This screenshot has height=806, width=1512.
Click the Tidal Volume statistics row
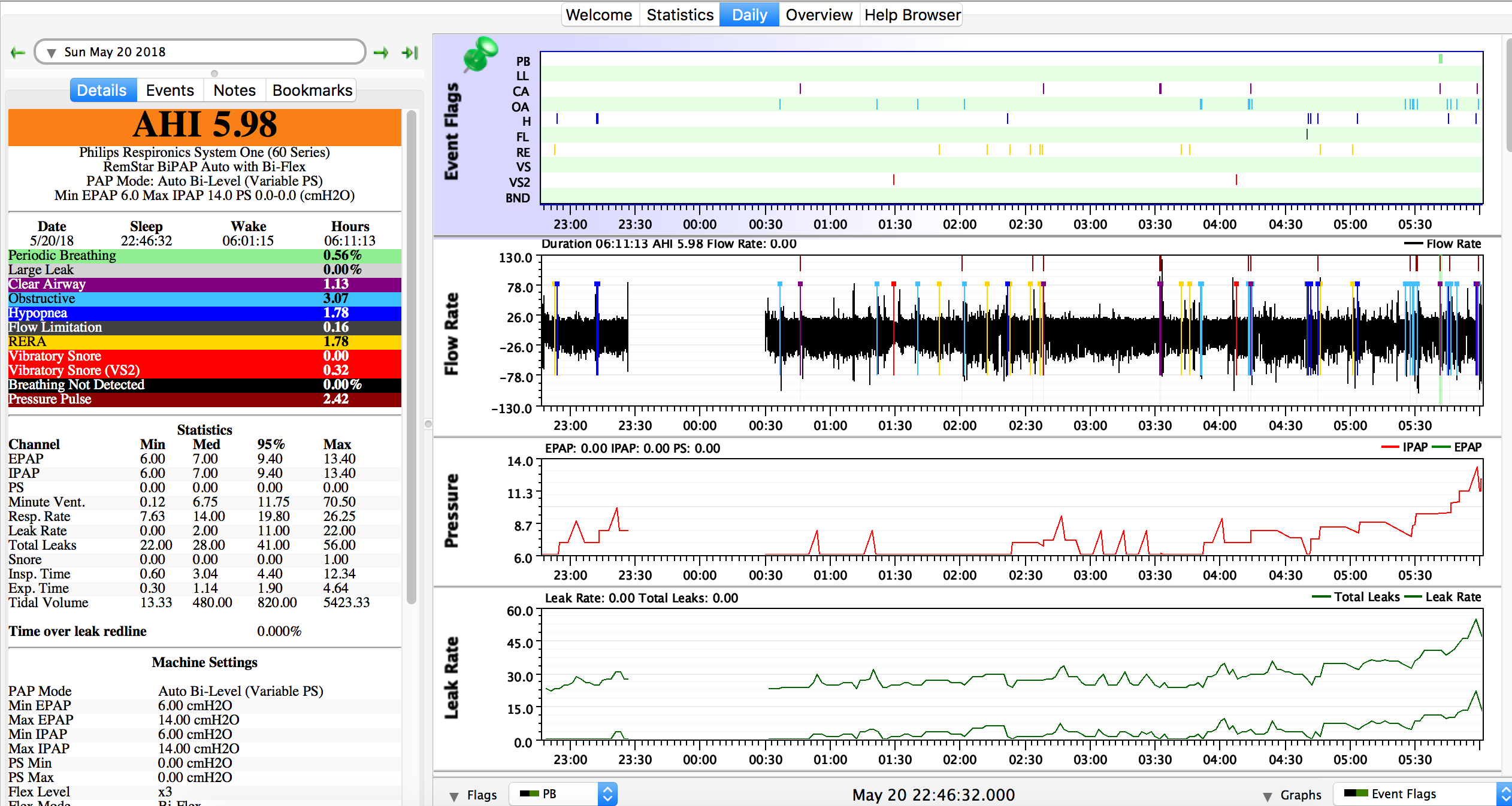tap(204, 603)
